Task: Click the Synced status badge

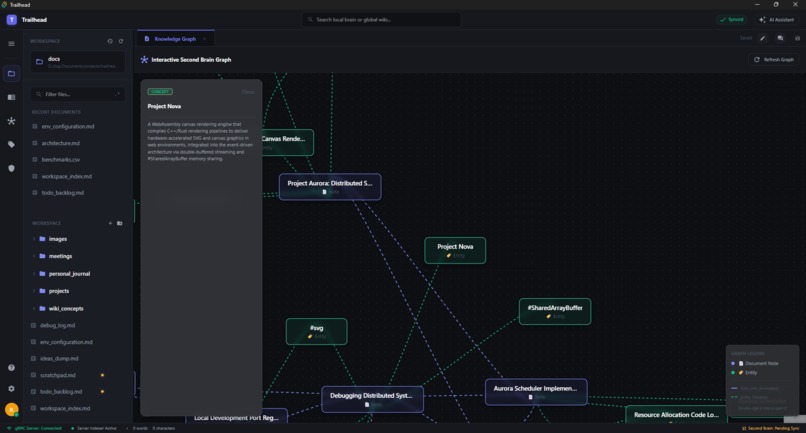Action: click(x=731, y=20)
